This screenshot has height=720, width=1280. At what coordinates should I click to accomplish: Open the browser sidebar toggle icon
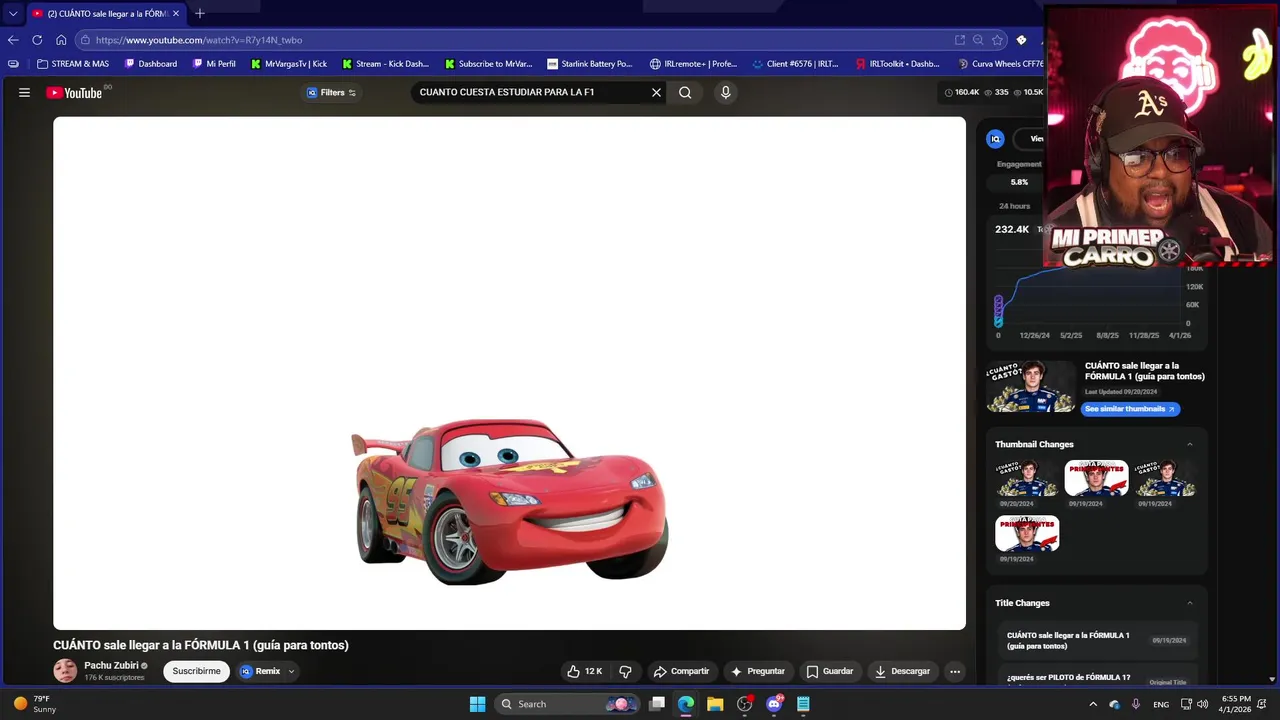coord(13,64)
